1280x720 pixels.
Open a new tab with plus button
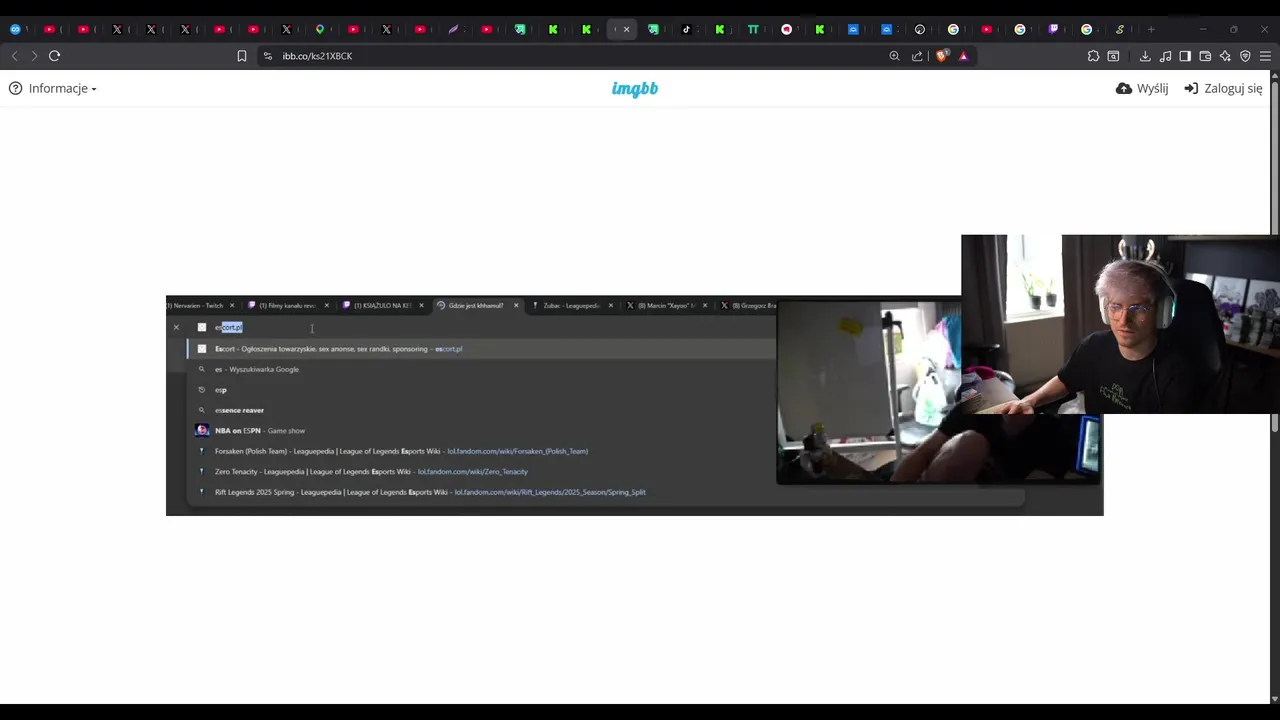[1151, 29]
